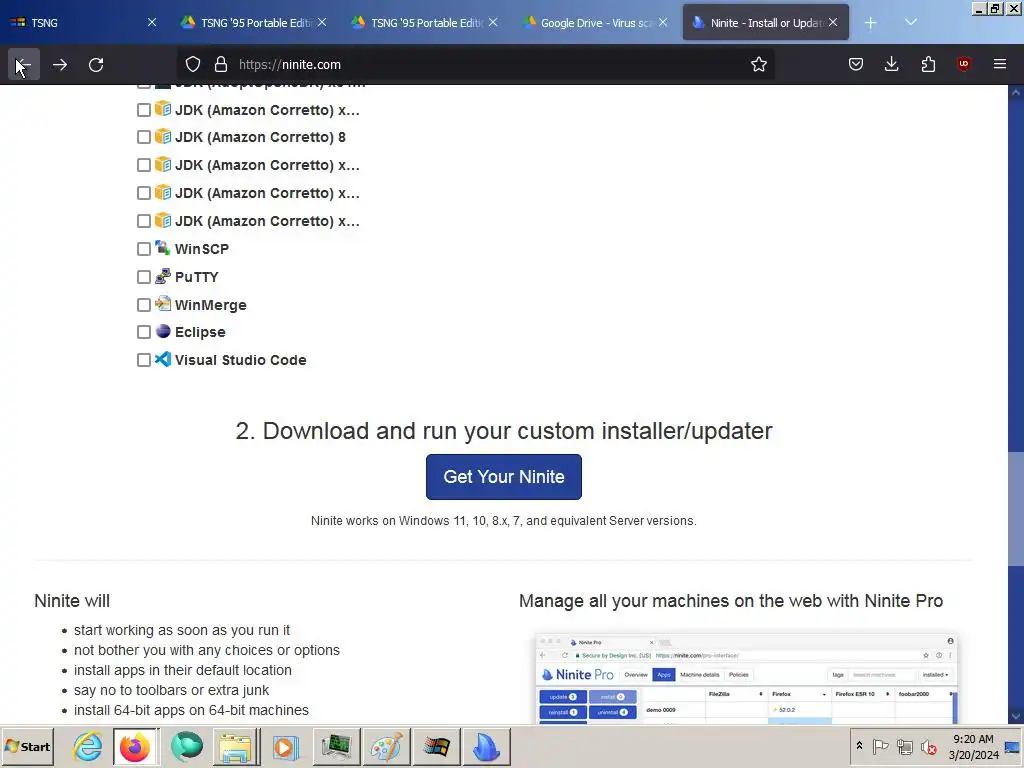
Task: Click the WinSCP app icon
Action: pos(163,248)
